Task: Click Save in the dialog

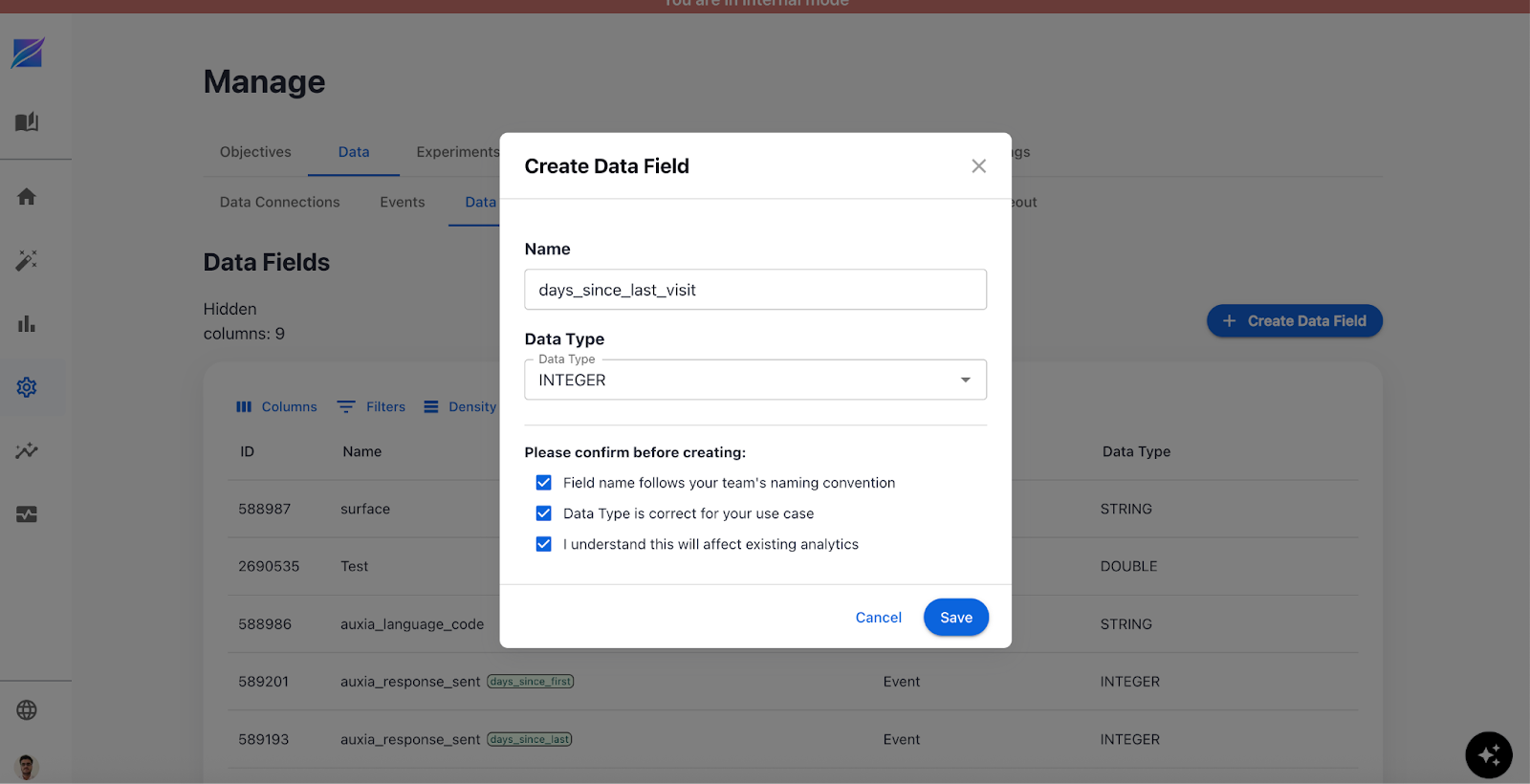Action: point(956,618)
